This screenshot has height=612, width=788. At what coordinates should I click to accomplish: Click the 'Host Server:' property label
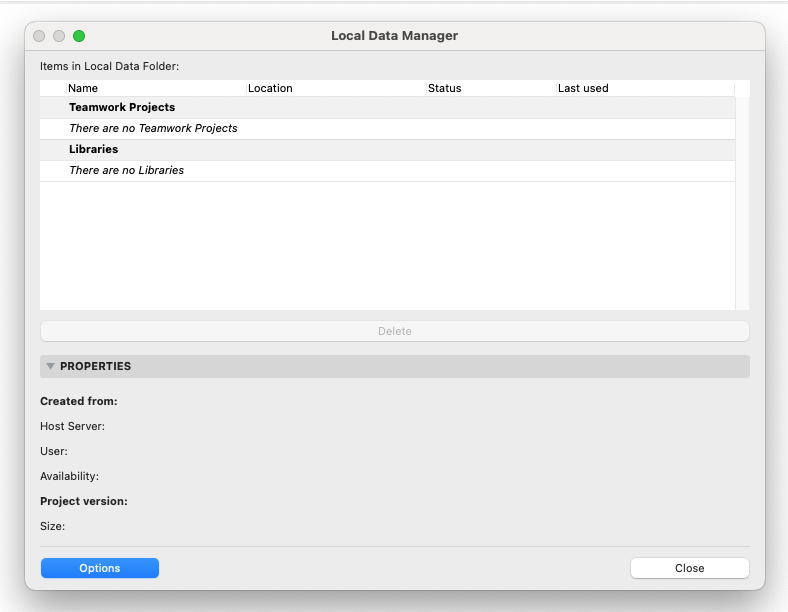tap(72, 426)
